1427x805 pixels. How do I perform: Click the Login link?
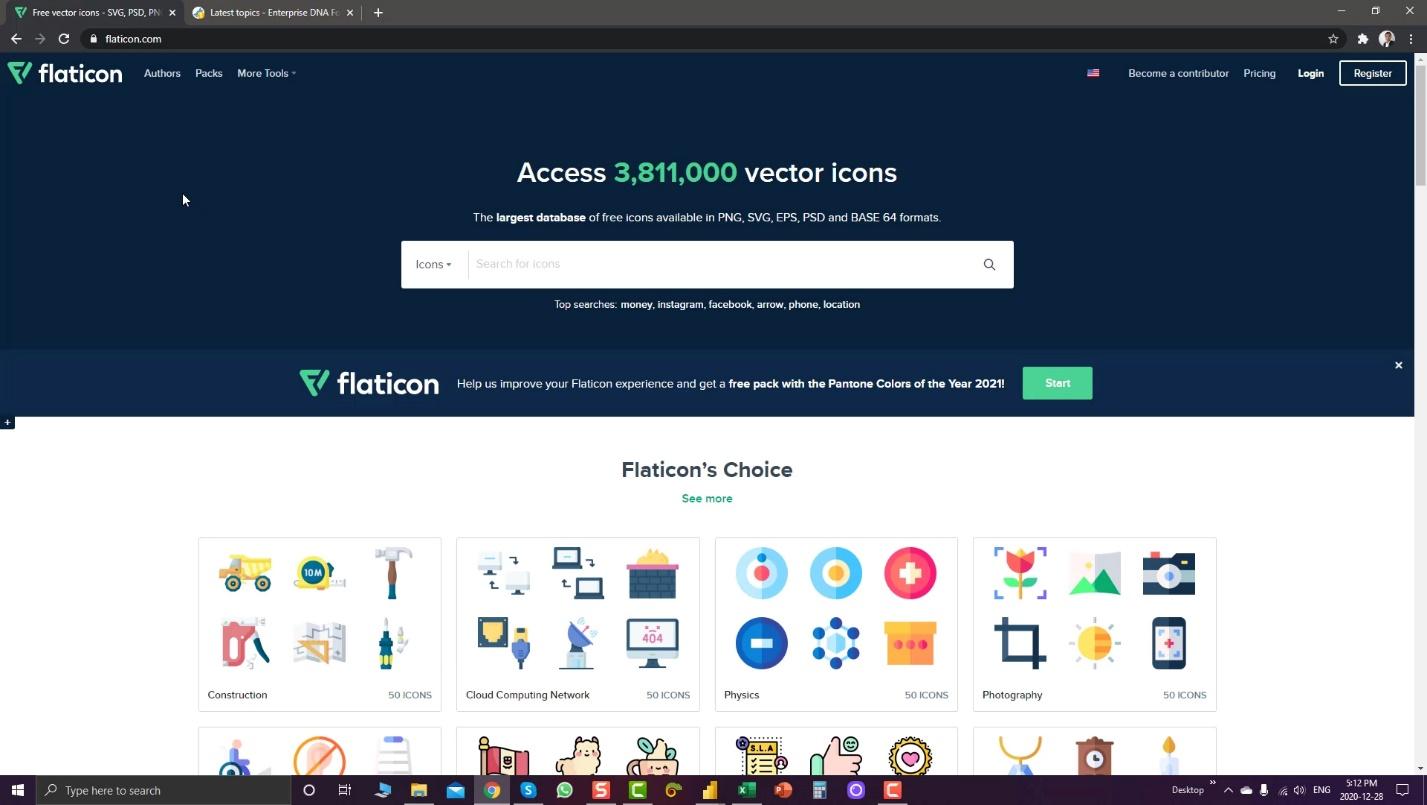(x=1310, y=73)
